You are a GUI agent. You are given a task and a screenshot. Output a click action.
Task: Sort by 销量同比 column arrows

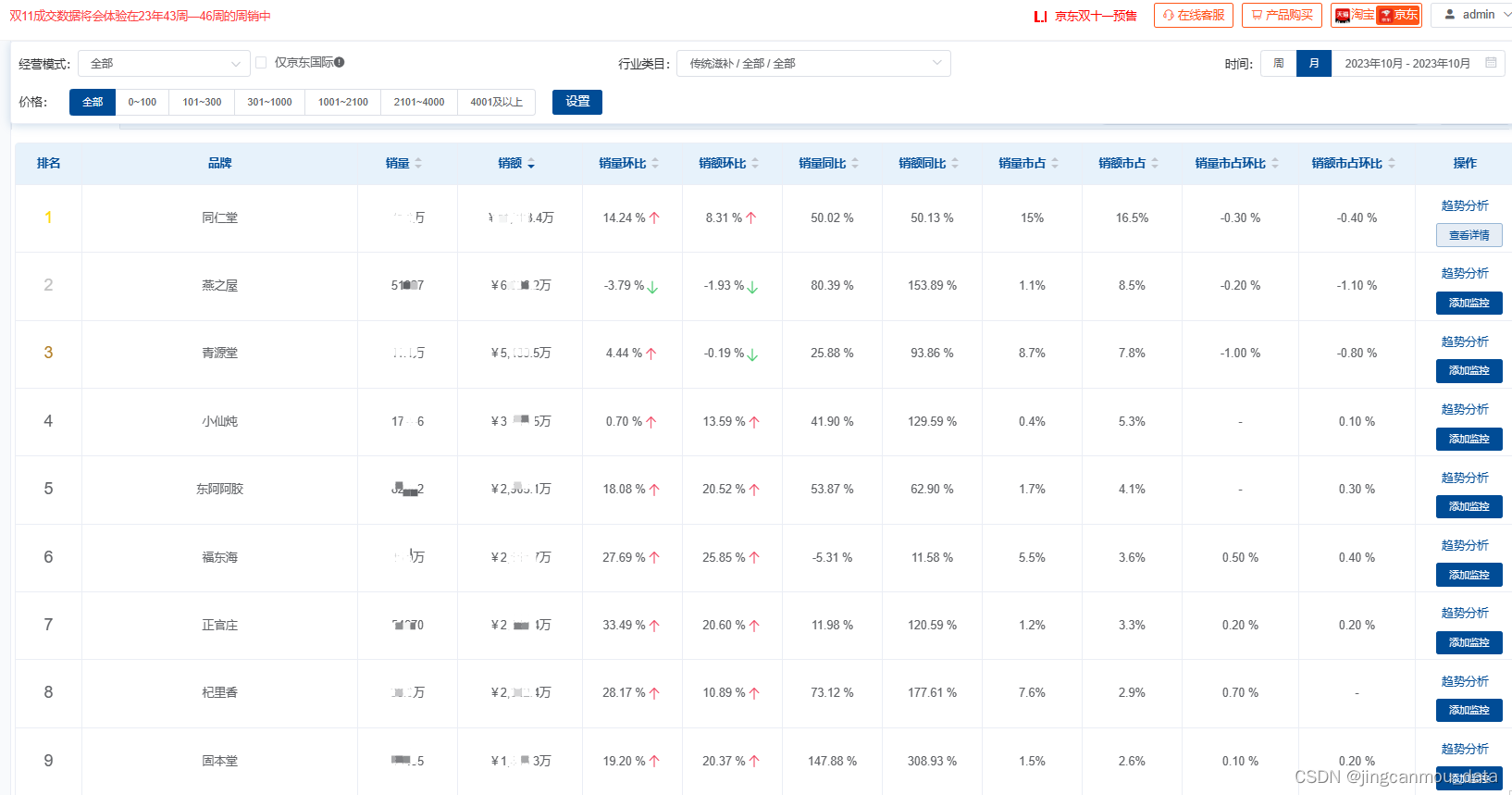coord(855,163)
